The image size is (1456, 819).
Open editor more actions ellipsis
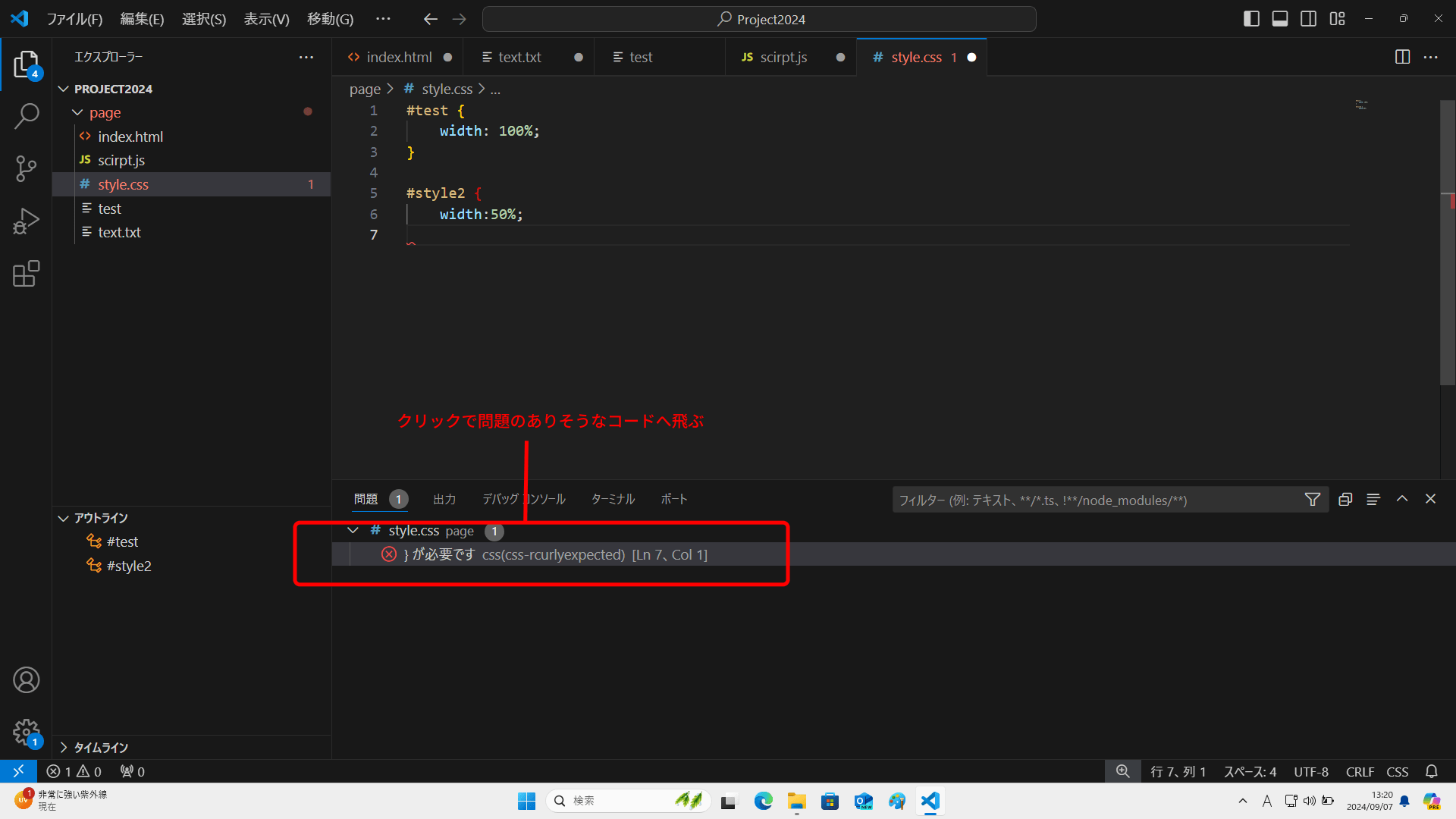(x=1430, y=57)
